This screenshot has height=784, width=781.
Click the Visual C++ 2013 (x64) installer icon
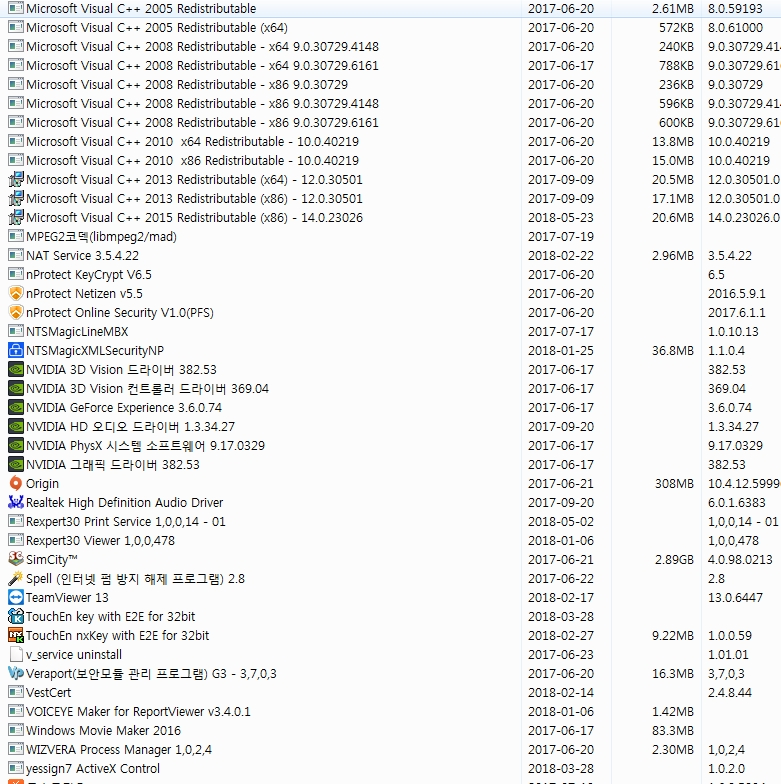tap(16, 180)
